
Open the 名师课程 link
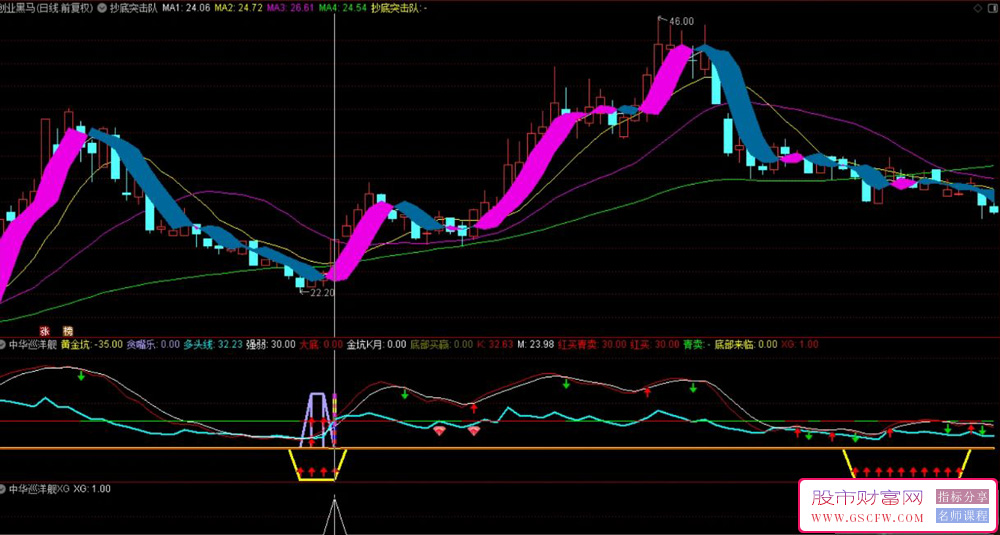(x=962, y=515)
